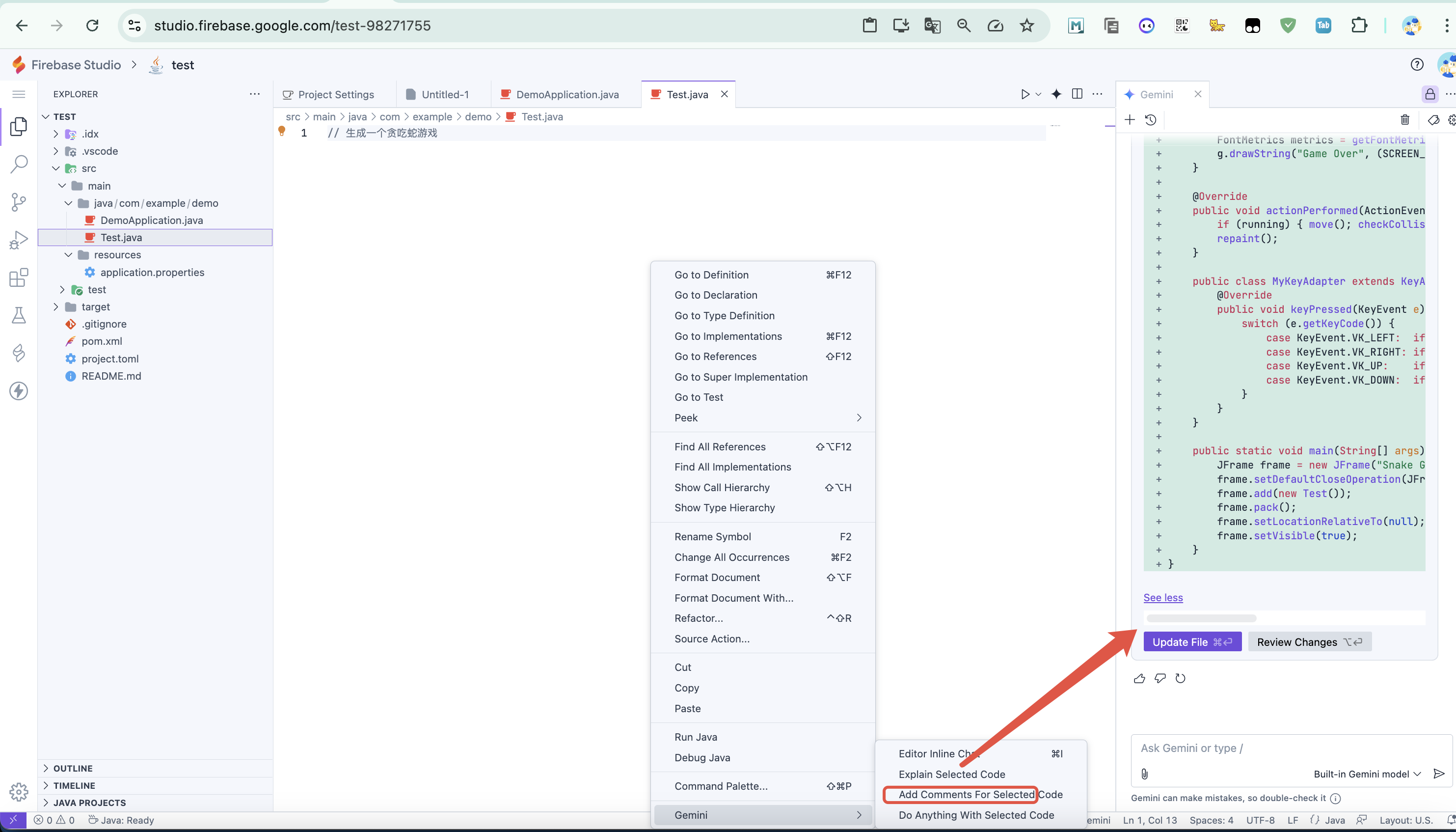Close the Test.java tab
The height and width of the screenshot is (832, 1456).
click(x=724, y=94)
